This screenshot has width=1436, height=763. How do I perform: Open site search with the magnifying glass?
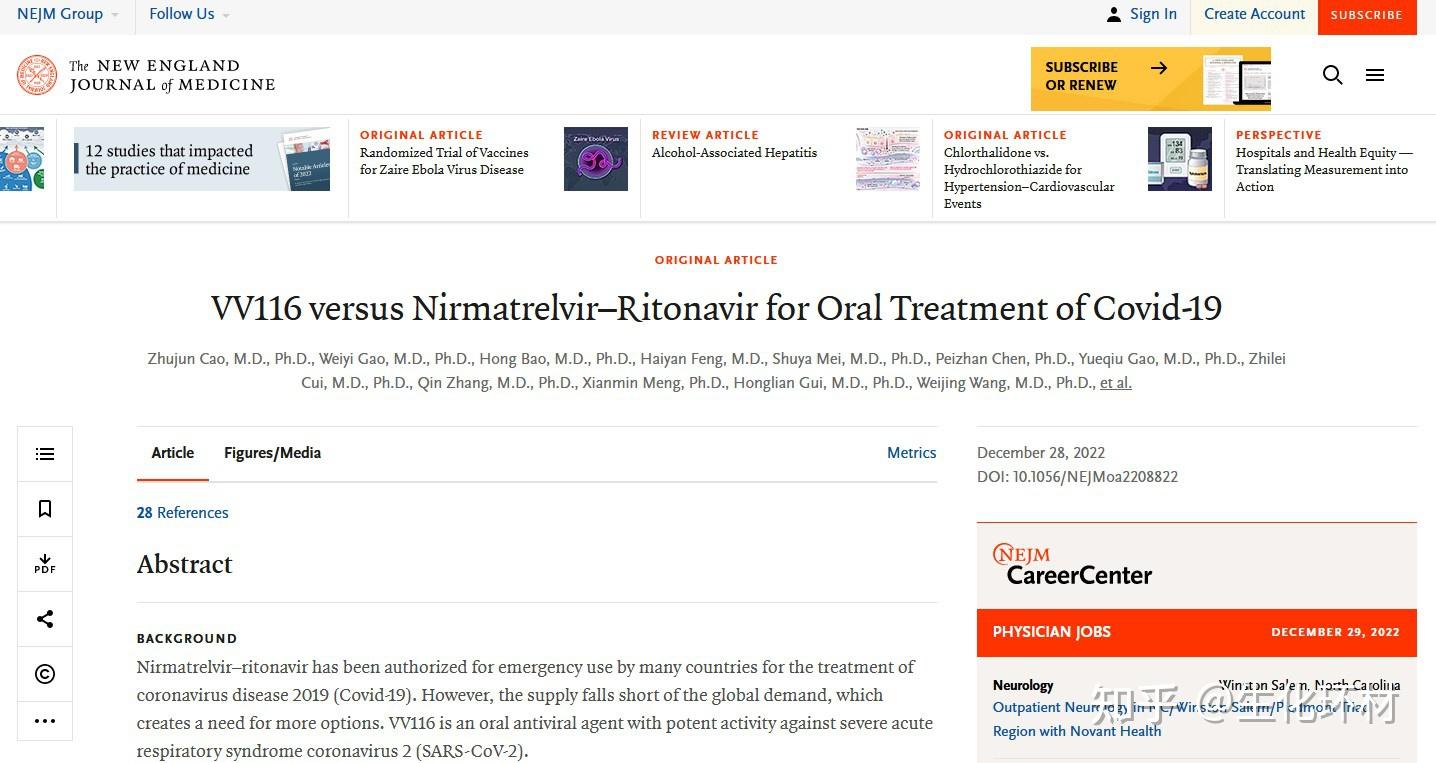click(x=1332, y=74)
